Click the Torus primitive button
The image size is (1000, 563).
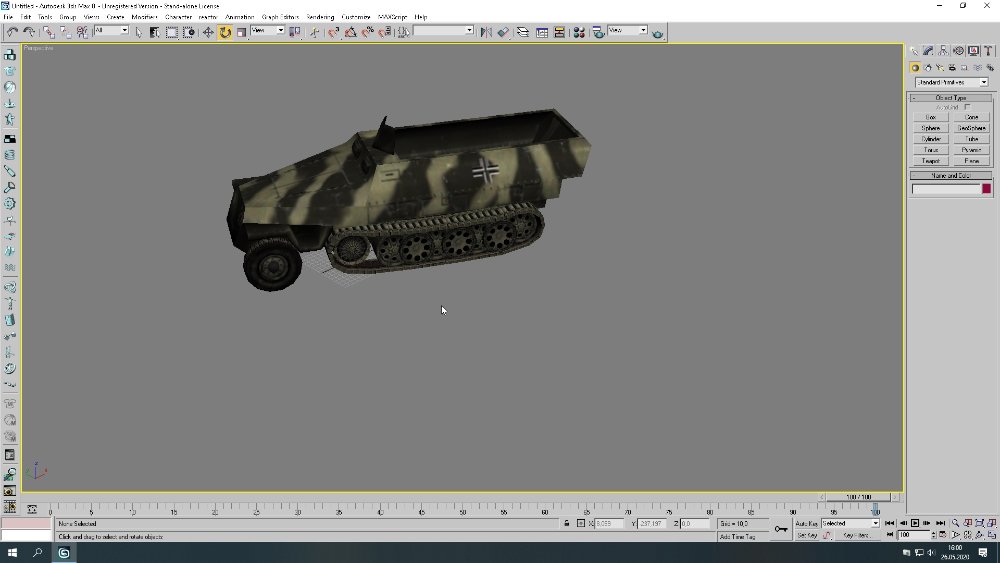click(930, 150)
